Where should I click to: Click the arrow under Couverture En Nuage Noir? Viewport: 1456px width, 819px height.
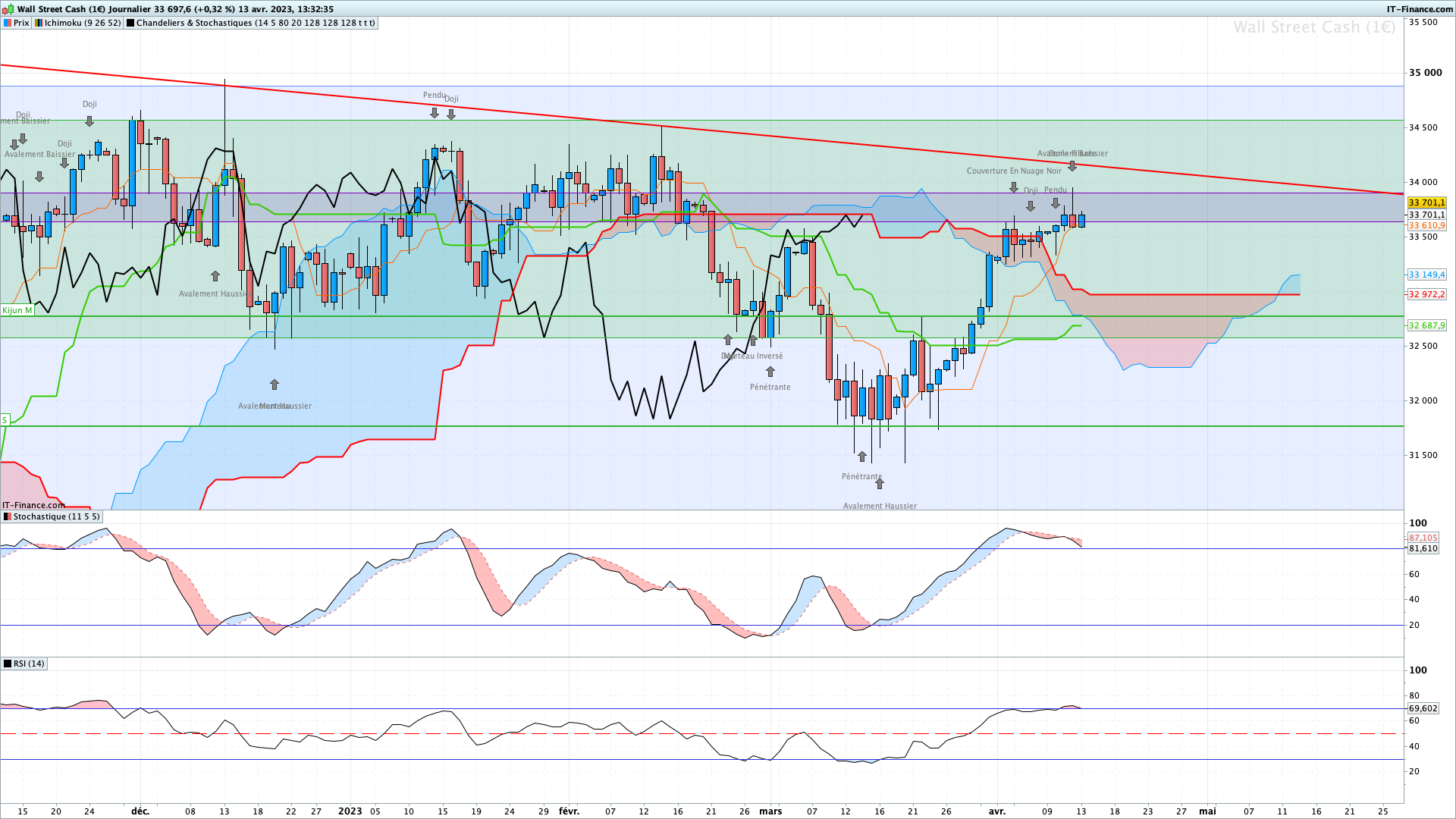point(1014,187)
